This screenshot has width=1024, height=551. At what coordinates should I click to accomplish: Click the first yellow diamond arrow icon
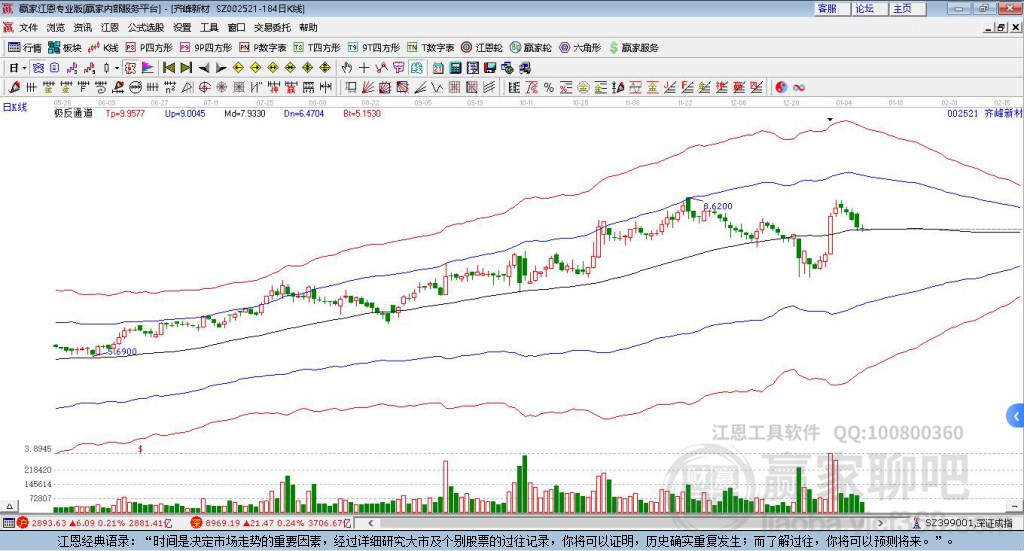[238, 68]
